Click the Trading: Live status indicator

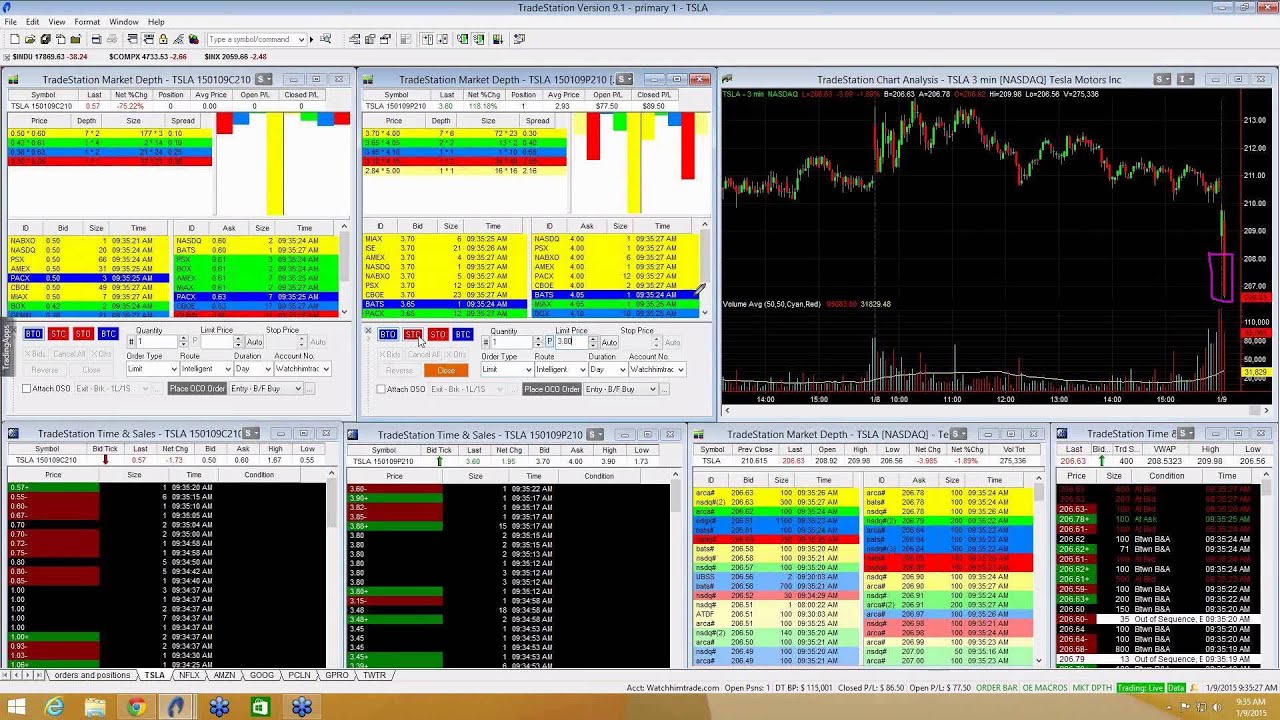tap(1140, 688)
